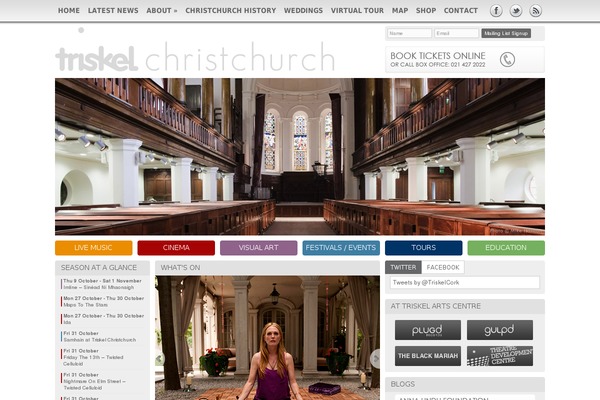600x400 pixels.
Task: Open the purple Visual Art category
Action: coord(259,248)
